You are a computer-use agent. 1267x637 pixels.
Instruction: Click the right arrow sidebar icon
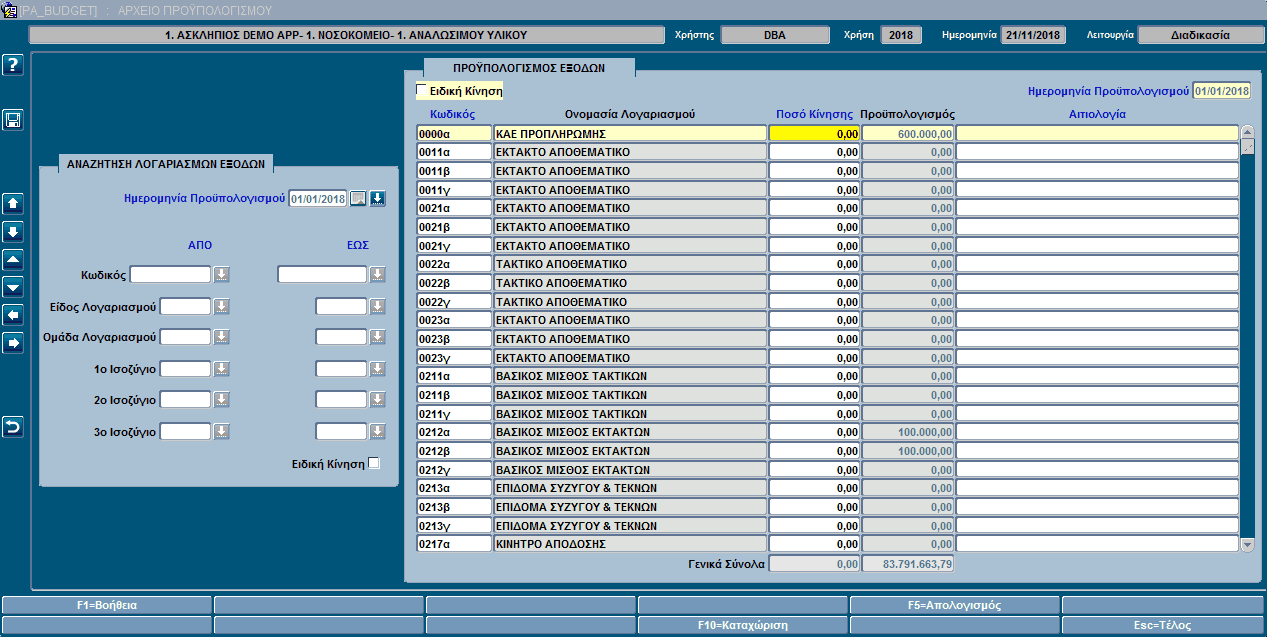[13, 343]
